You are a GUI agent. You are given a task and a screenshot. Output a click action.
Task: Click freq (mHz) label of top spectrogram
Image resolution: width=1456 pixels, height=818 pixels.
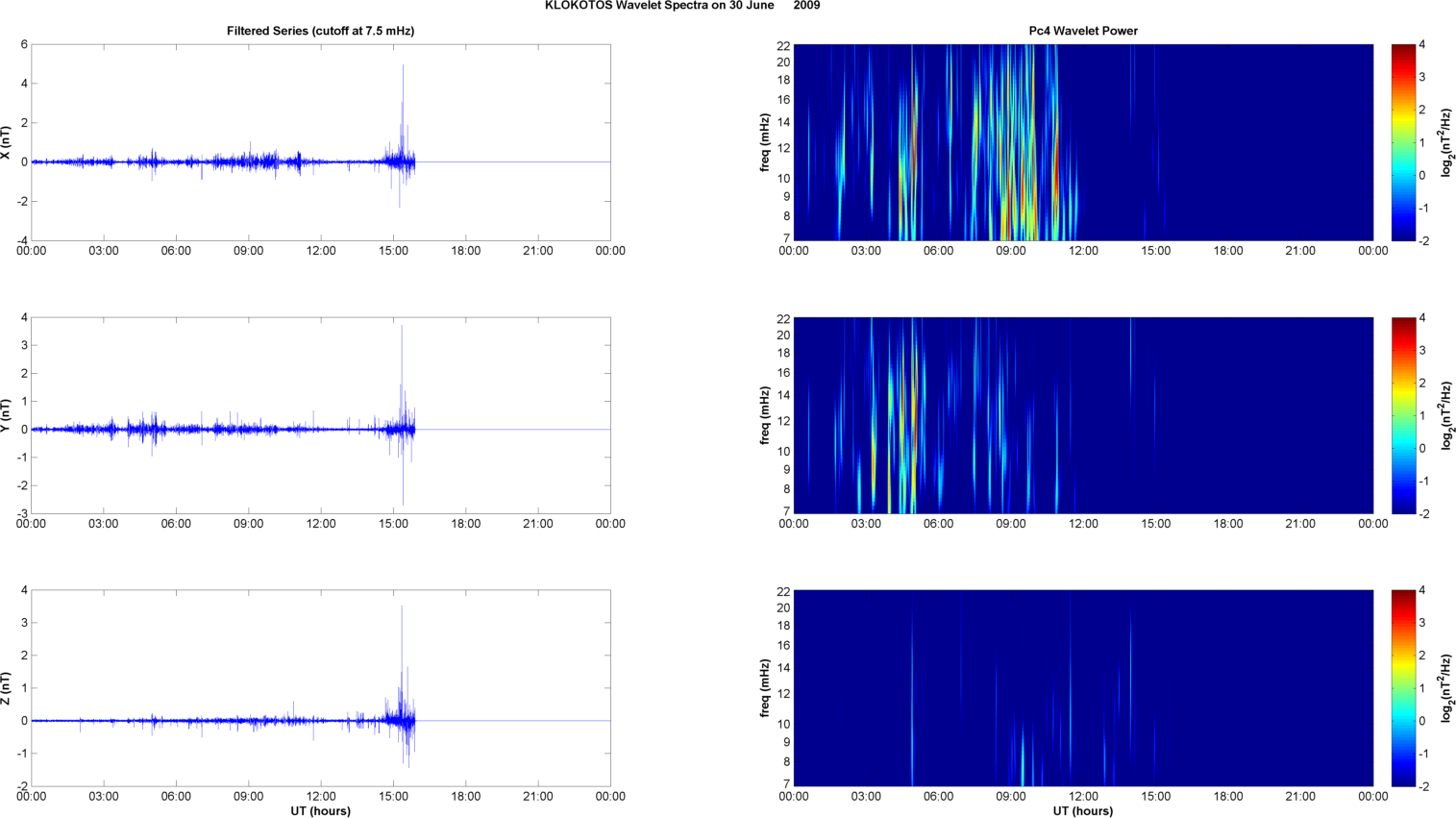765,142
